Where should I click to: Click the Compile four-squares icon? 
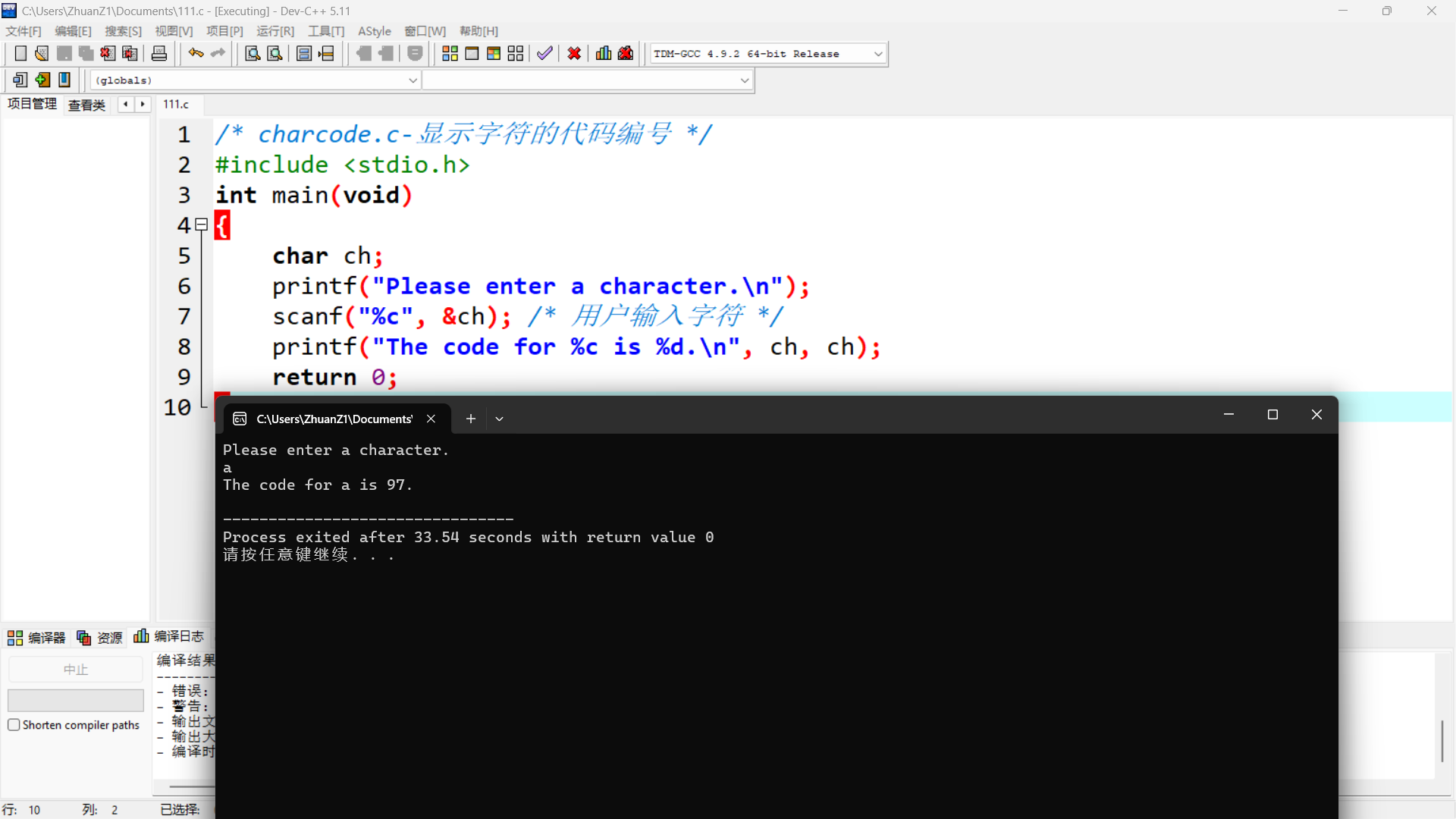[x=450, y=54]
